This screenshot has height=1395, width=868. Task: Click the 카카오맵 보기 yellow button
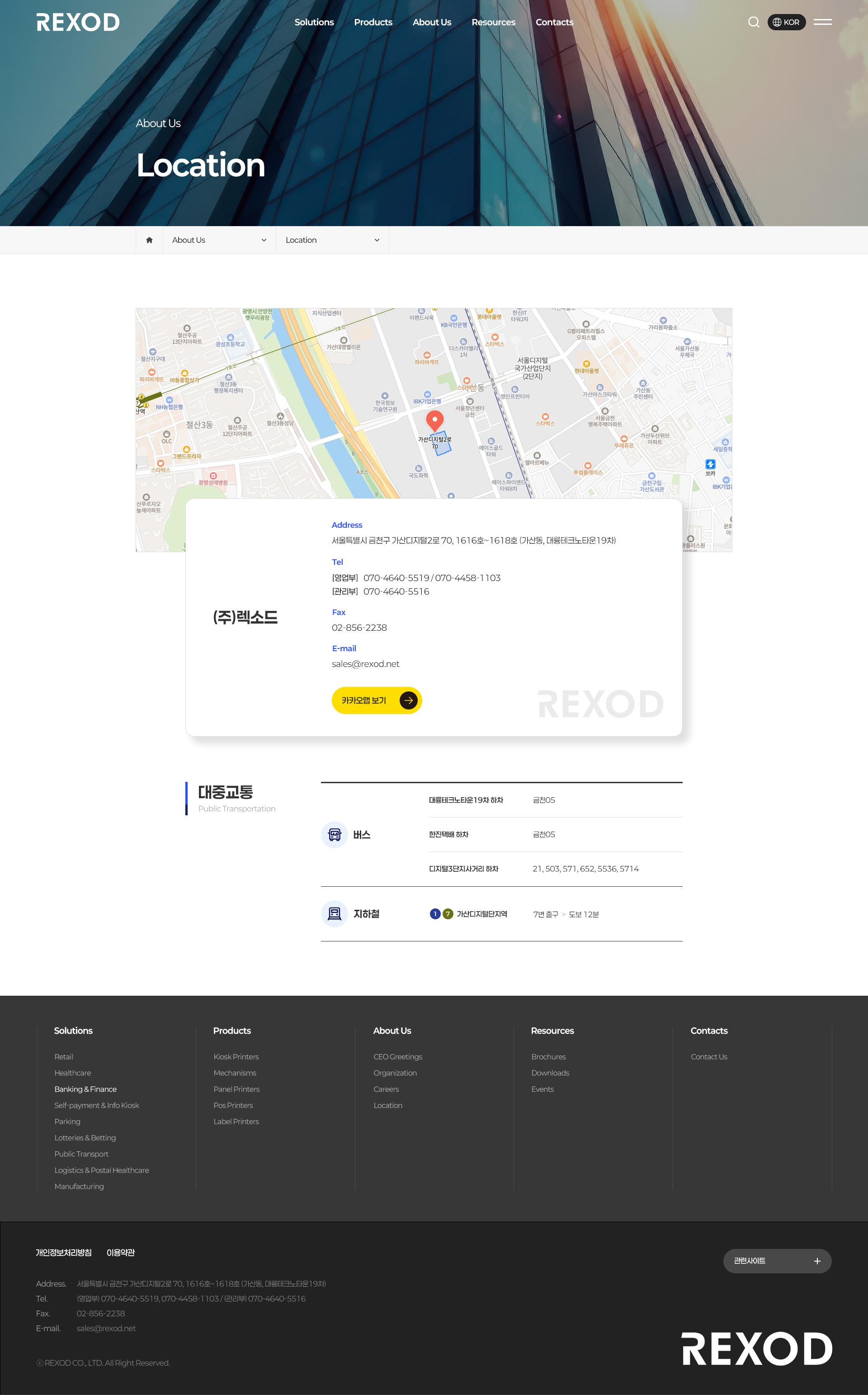[377, 700]
